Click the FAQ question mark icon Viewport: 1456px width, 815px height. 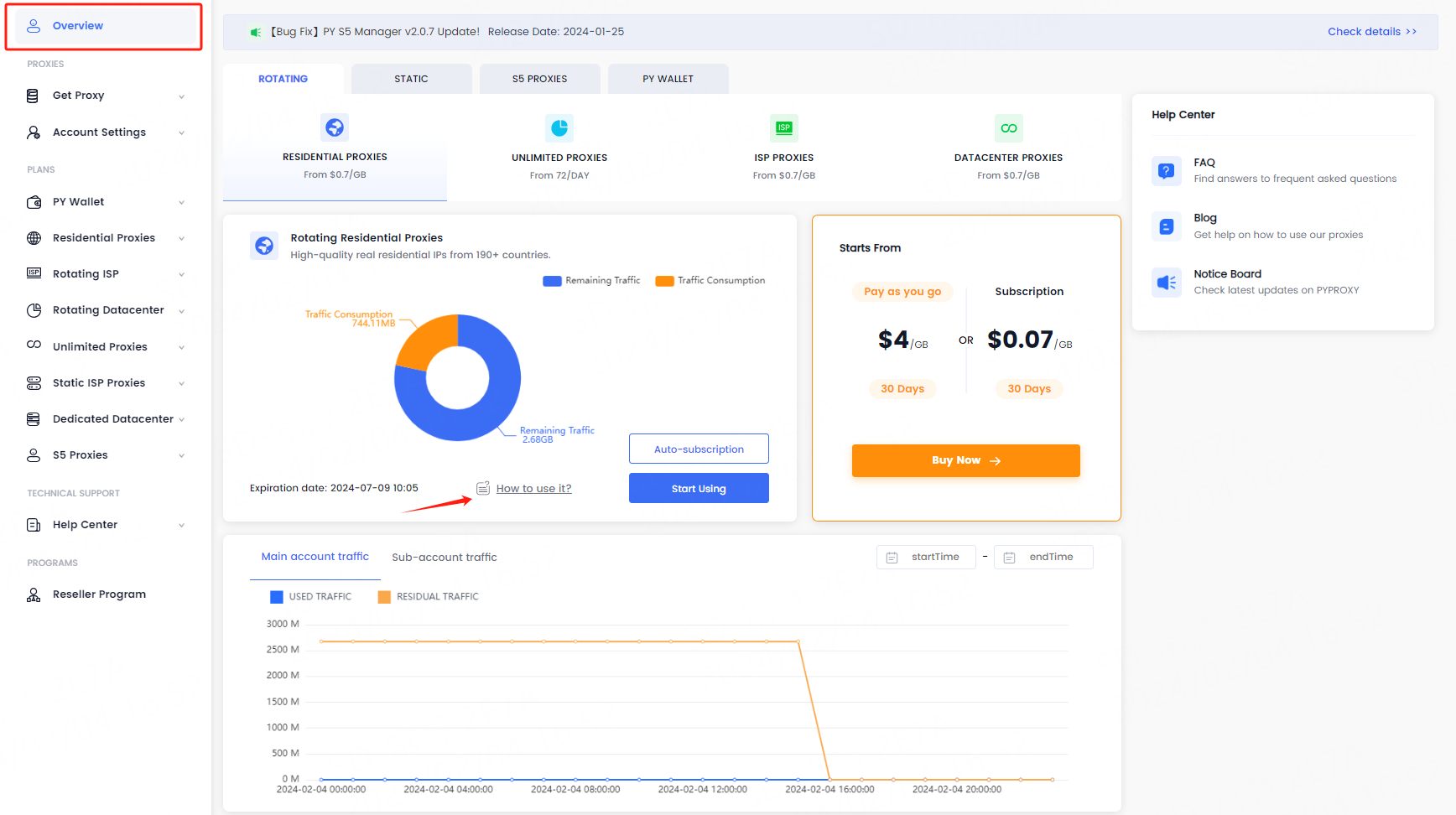pos(1166,171)
